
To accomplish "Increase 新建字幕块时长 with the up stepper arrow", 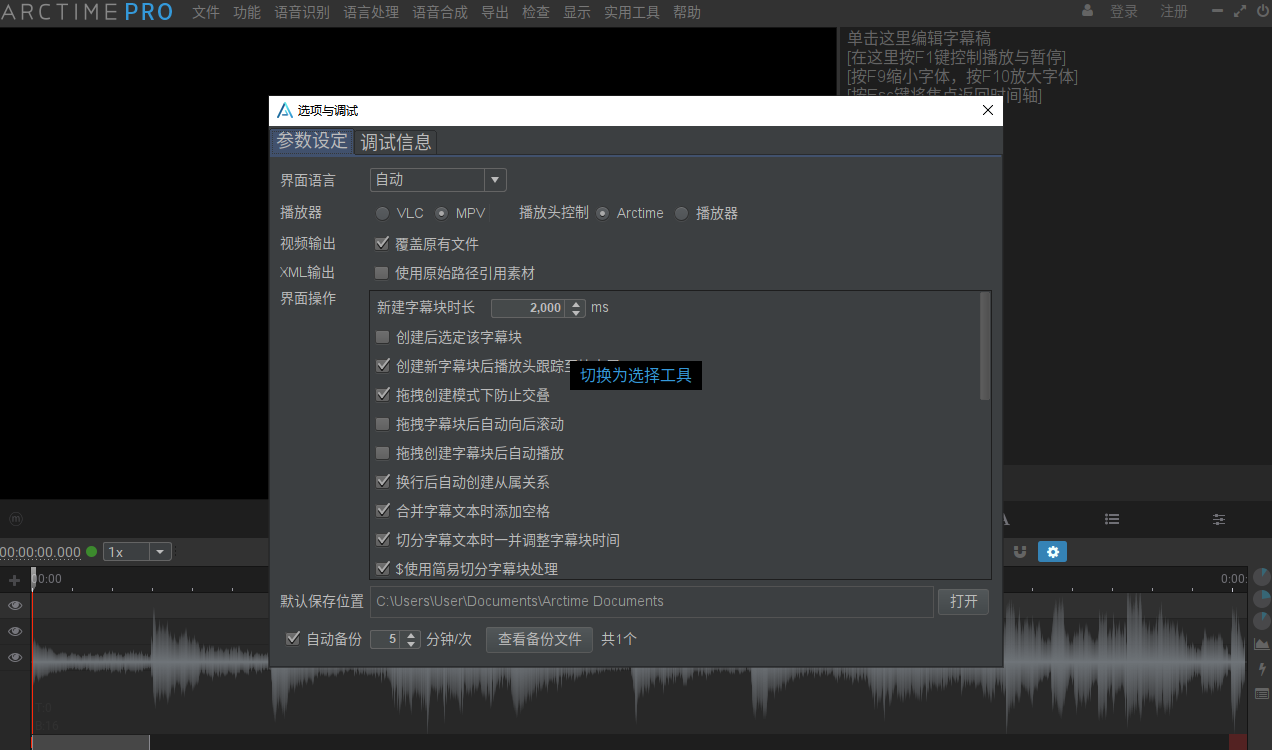I will [x=575, y=302].
